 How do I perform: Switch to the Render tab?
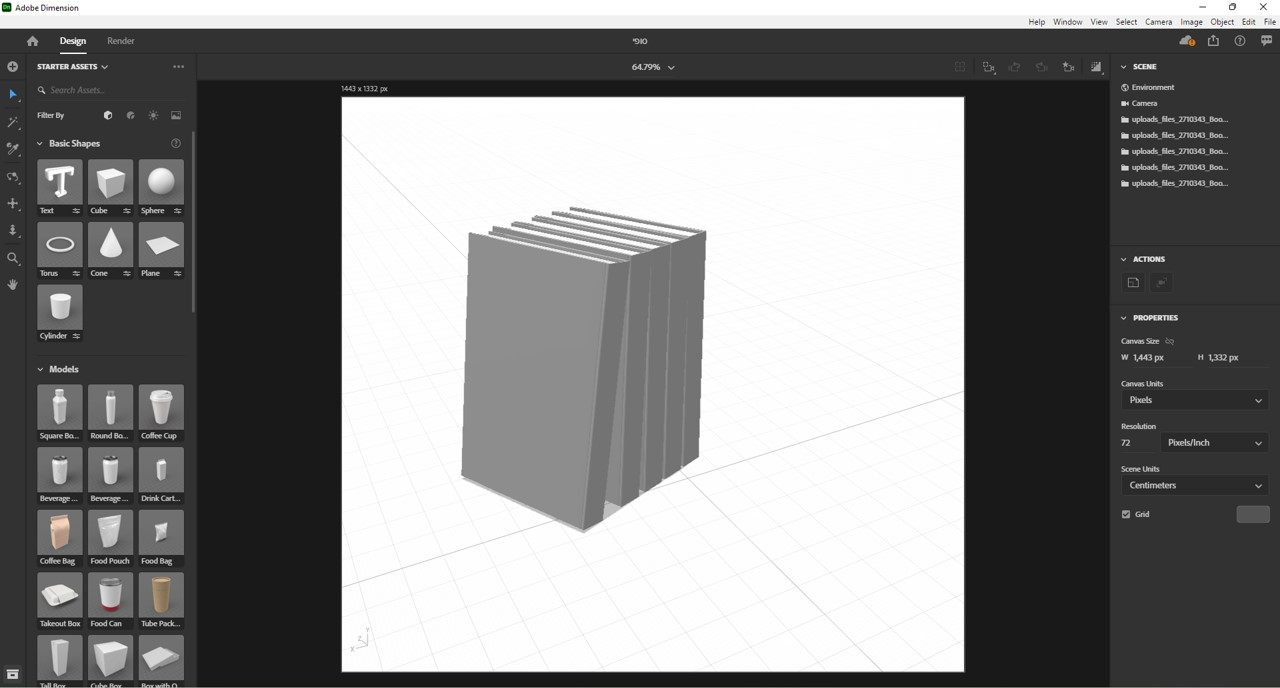click(121, 41)
